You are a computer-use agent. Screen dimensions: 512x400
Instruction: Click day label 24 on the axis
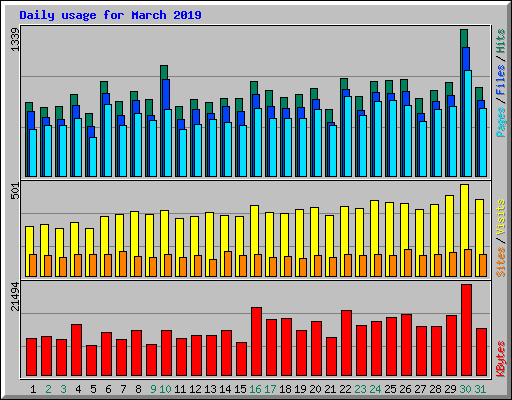pos(375,389)
